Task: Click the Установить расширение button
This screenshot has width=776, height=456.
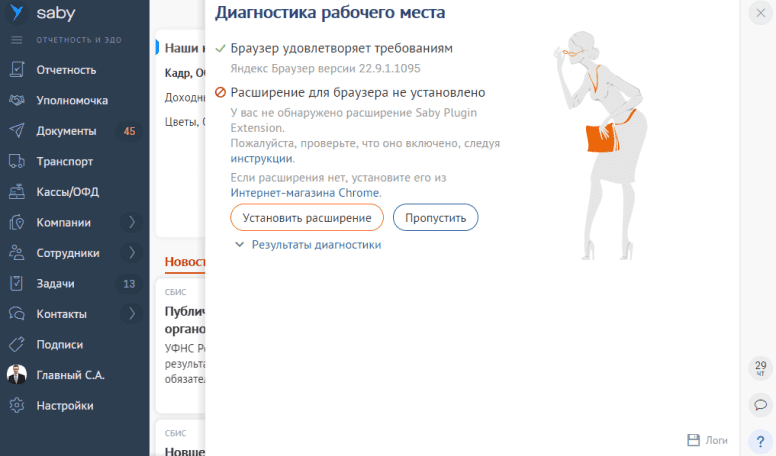Action: pos(307,218)
